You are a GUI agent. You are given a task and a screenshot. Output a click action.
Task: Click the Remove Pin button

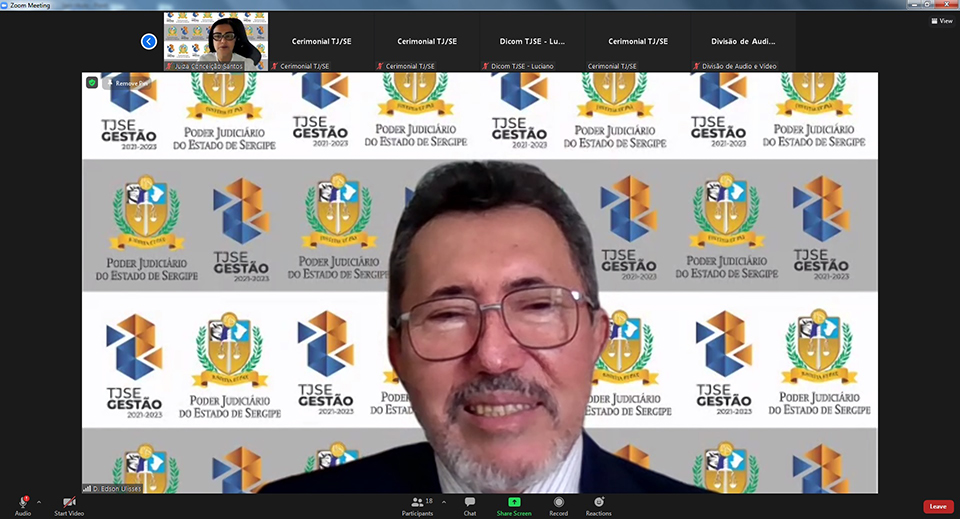pyautogui.click(x=129, y=83)
